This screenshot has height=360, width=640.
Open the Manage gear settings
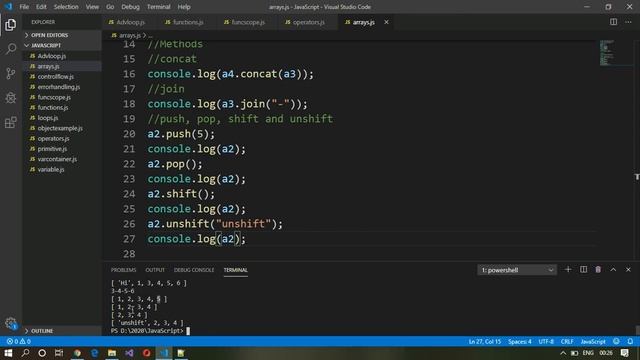[11, 324]
